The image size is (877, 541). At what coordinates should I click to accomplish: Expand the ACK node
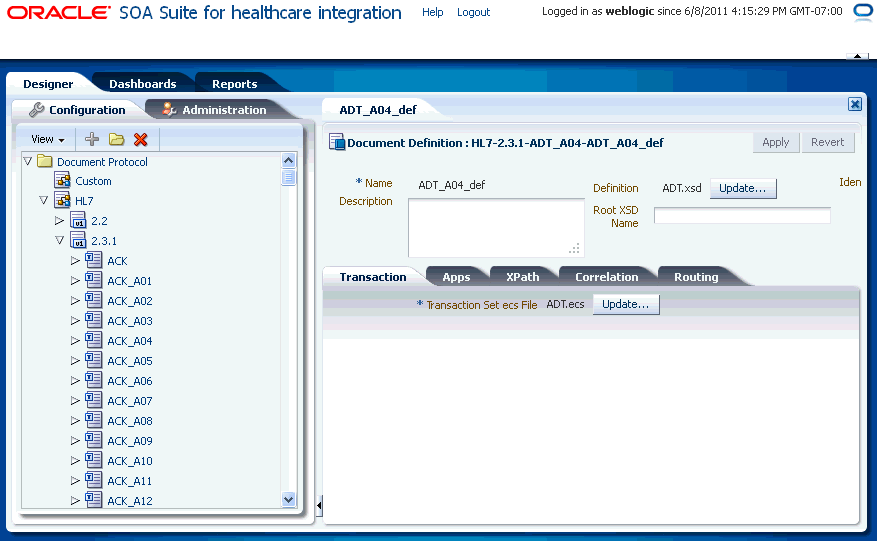(75, 261)
